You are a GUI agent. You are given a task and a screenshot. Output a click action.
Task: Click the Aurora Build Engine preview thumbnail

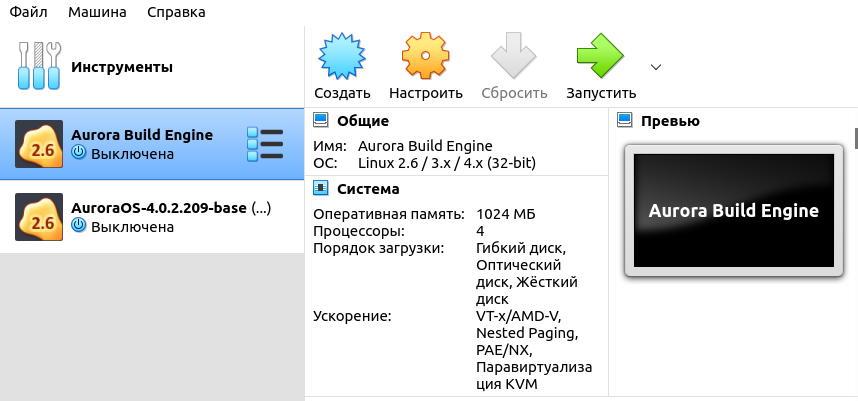click(x=733, y=210)
